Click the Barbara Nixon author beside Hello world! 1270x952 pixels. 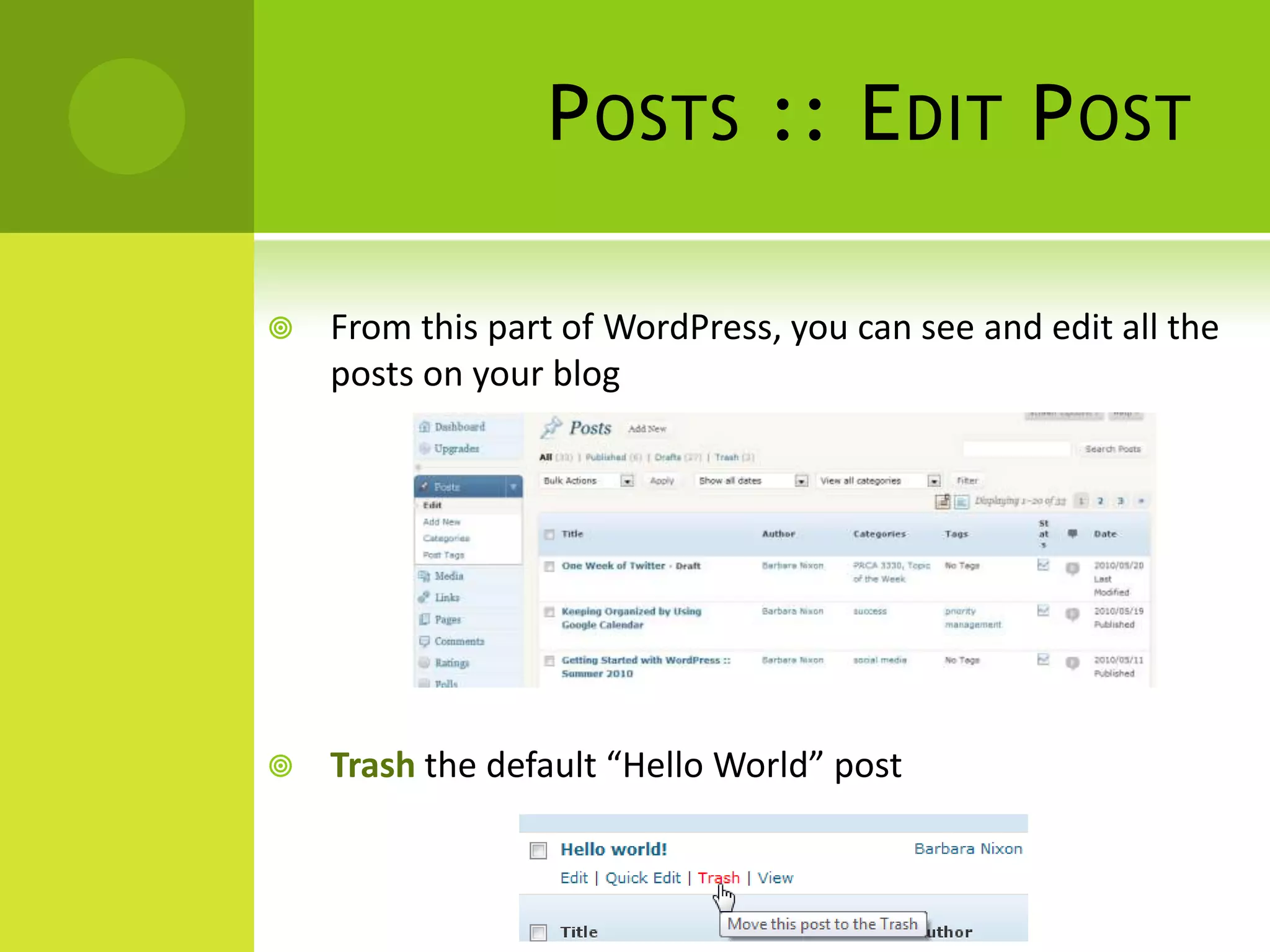968,848
